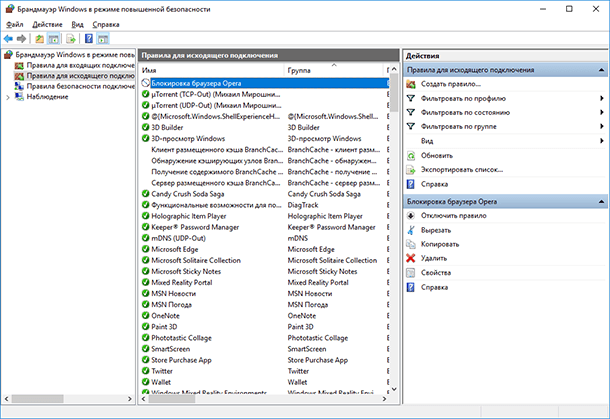
Task: Open the Справка menu
Action: 106,25
